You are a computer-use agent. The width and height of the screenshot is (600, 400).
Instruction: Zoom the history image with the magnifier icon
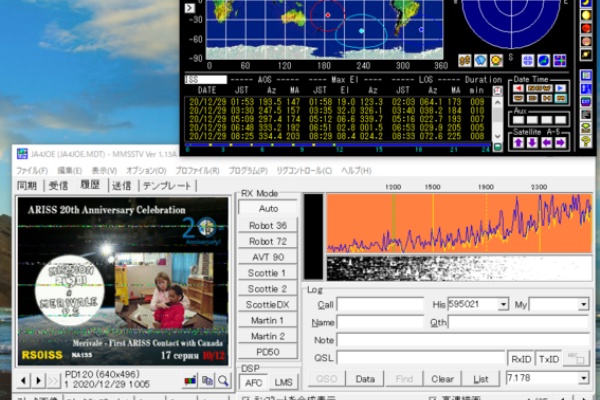click(223, 380)
